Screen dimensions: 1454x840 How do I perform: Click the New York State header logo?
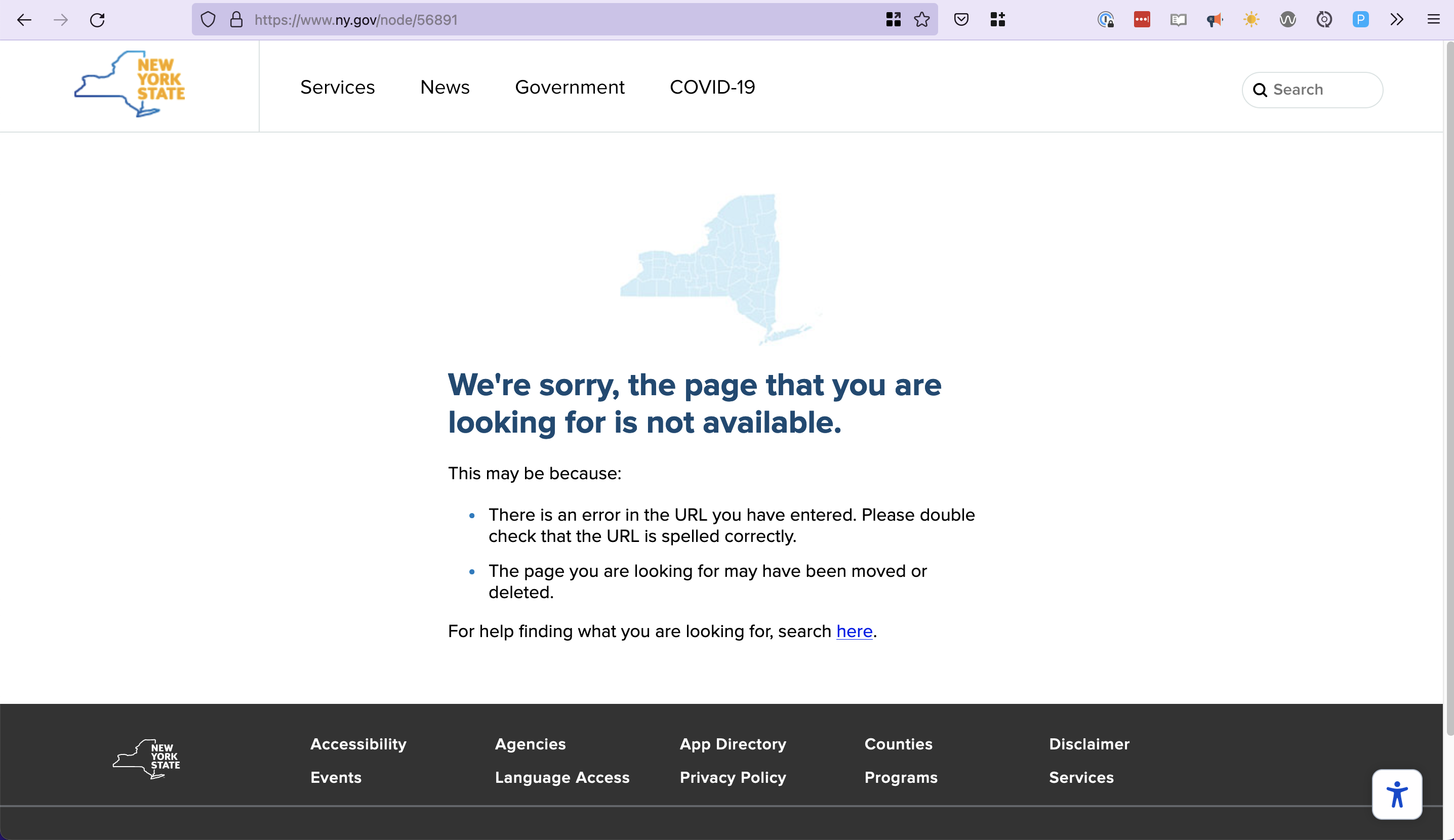point(130,85)
